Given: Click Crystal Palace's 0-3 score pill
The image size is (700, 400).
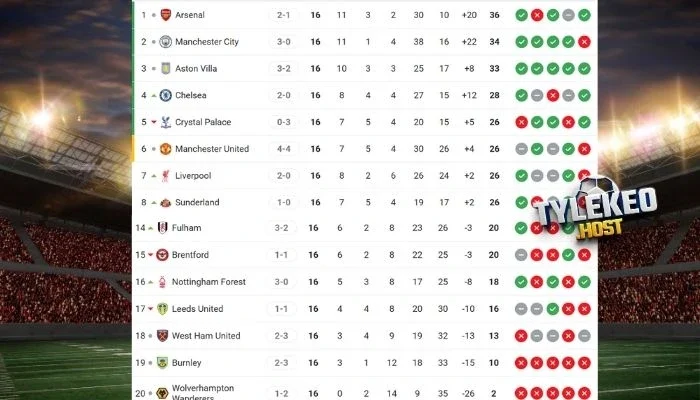Looking at the screenshot, I should click(283, 122).
